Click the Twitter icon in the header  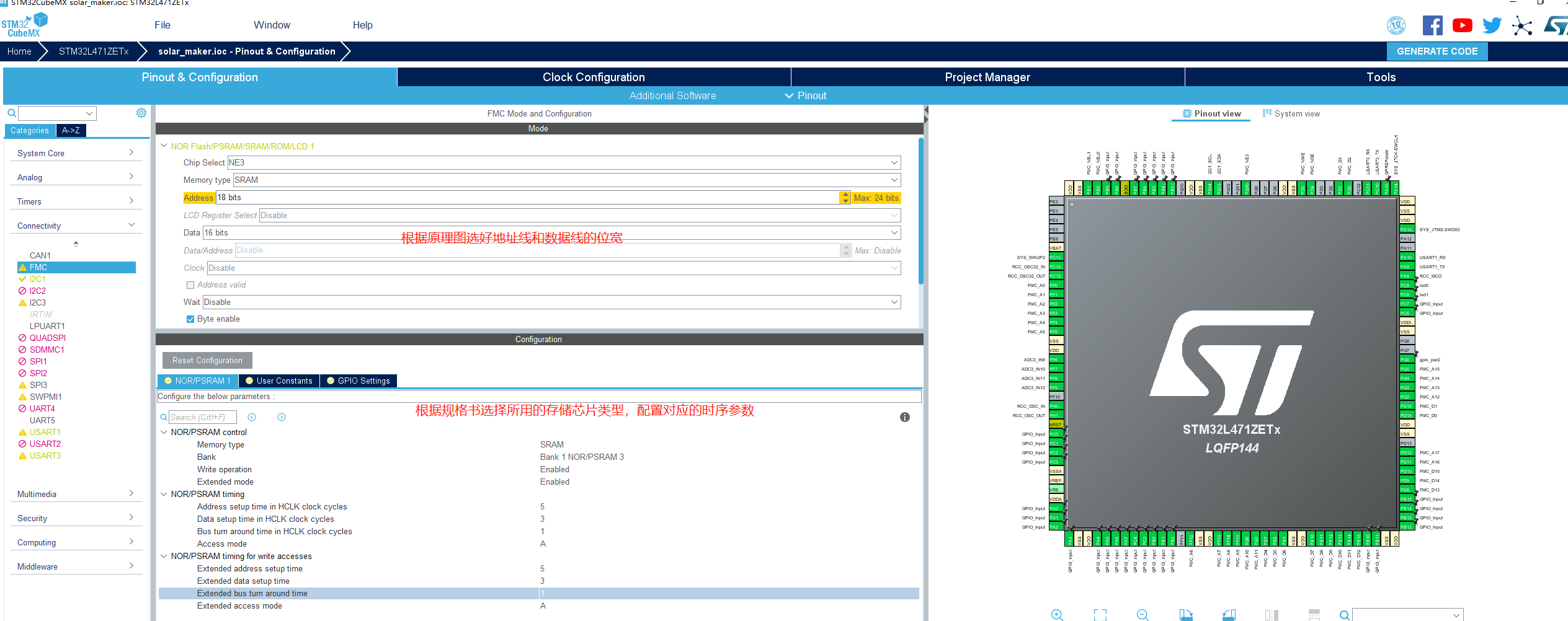(1492, 25)
